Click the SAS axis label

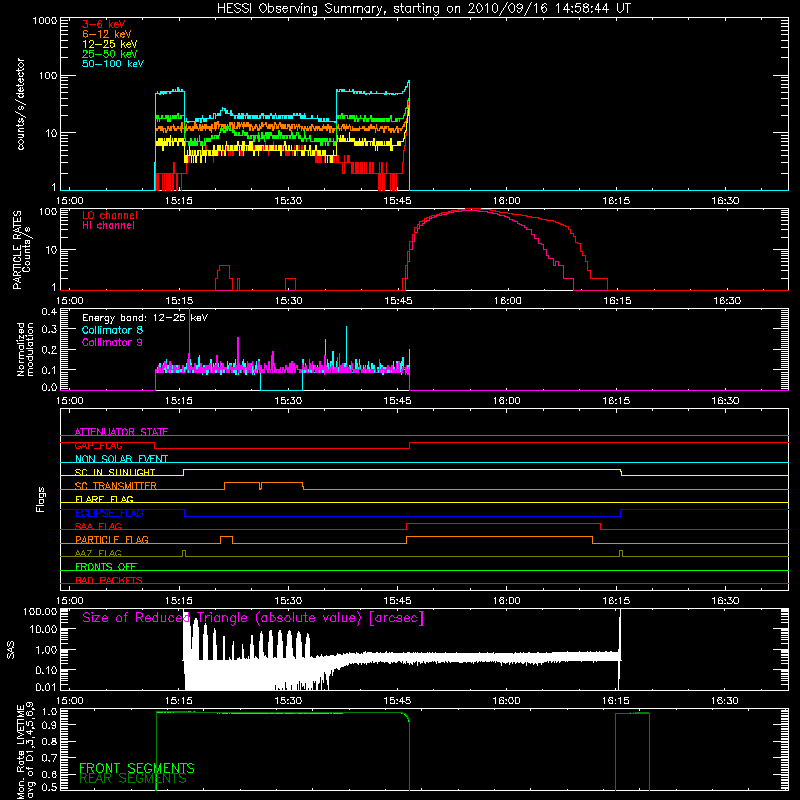click(11, 650)
